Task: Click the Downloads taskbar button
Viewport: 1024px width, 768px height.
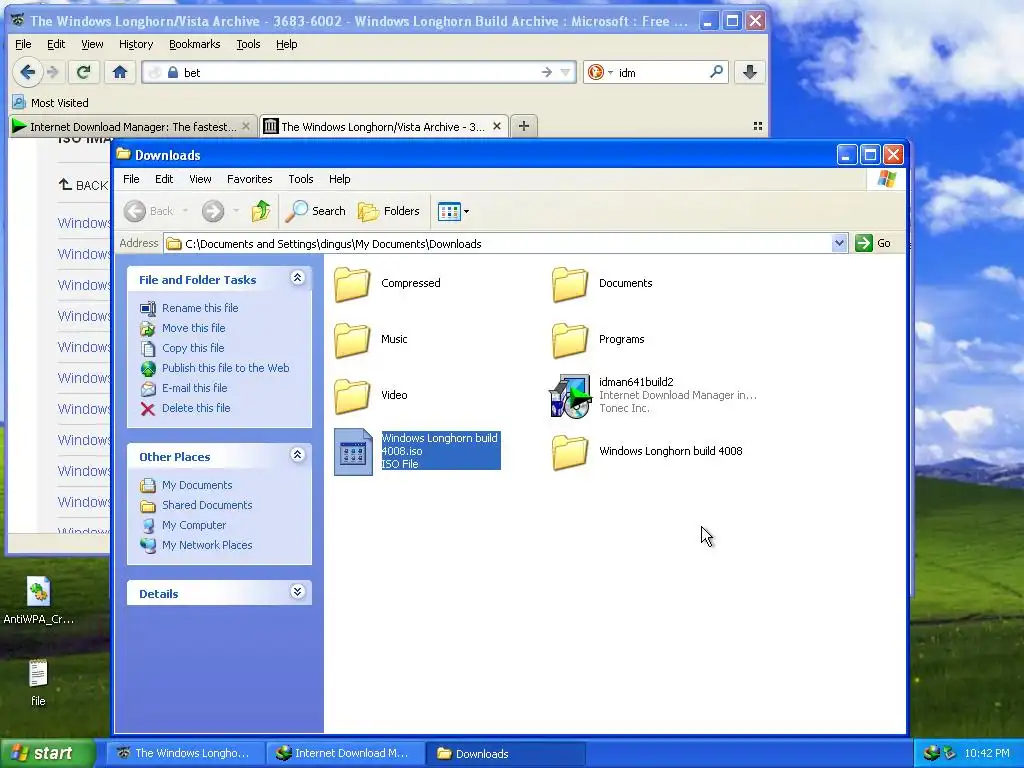Action: click(505, 753)
